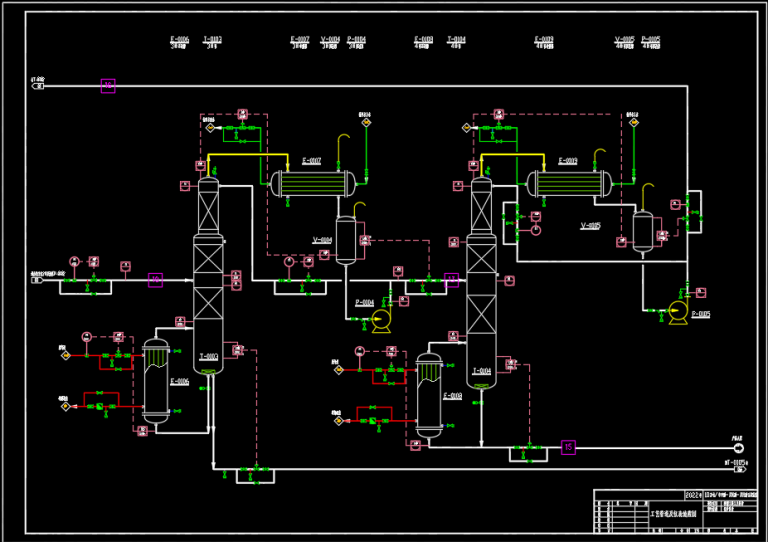Image resolution: width=768 pixels, height=542 pixels.
Task: Select magenta tag box left of T-0104 column
Action: coord(452,280)
